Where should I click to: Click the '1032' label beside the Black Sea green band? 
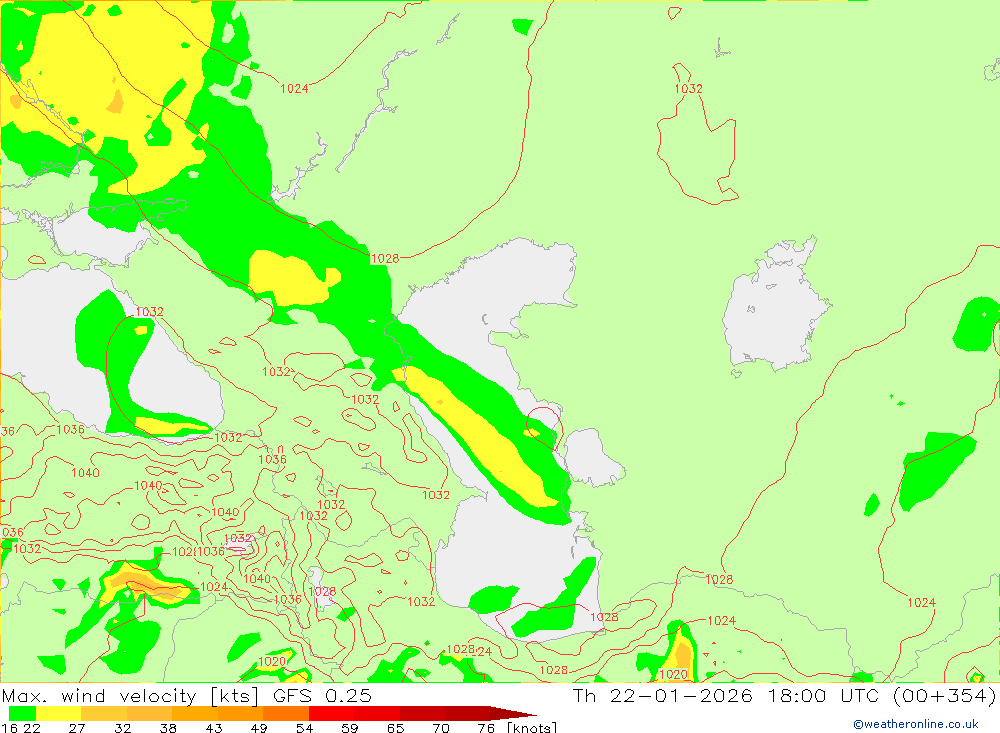click(x=150, y=311)
